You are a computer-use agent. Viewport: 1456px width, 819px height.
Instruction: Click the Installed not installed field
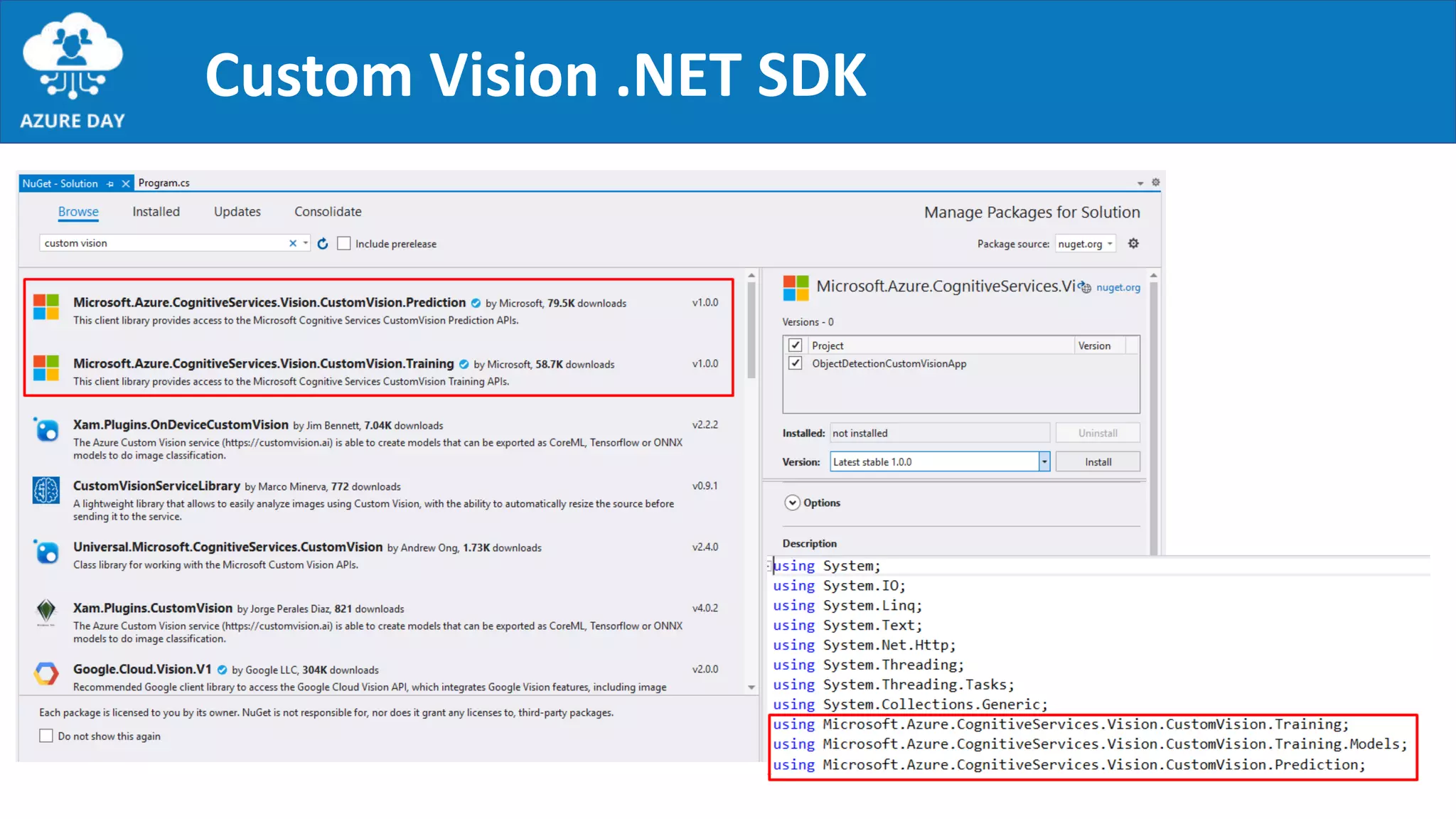[x=940, y=433]
